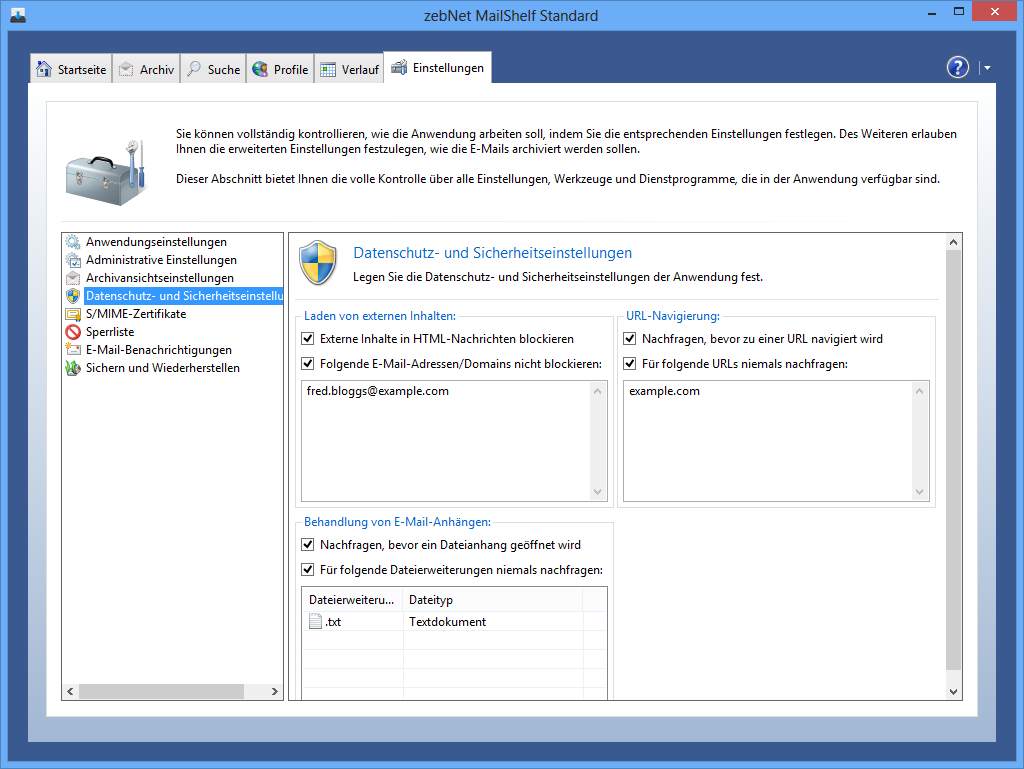Switch to the Startseite tab
Viewport: 1024px width, 769px height.
[x=71, y=69]
